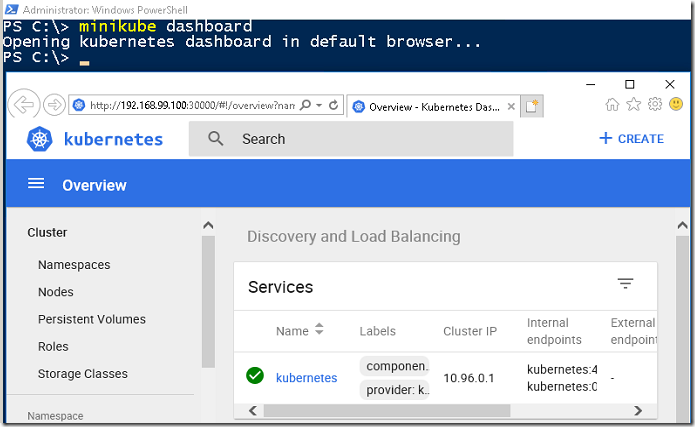Click the PowerShell window title icon
Viewport: 695px width, 427px height.
click(x=12, y=9)
